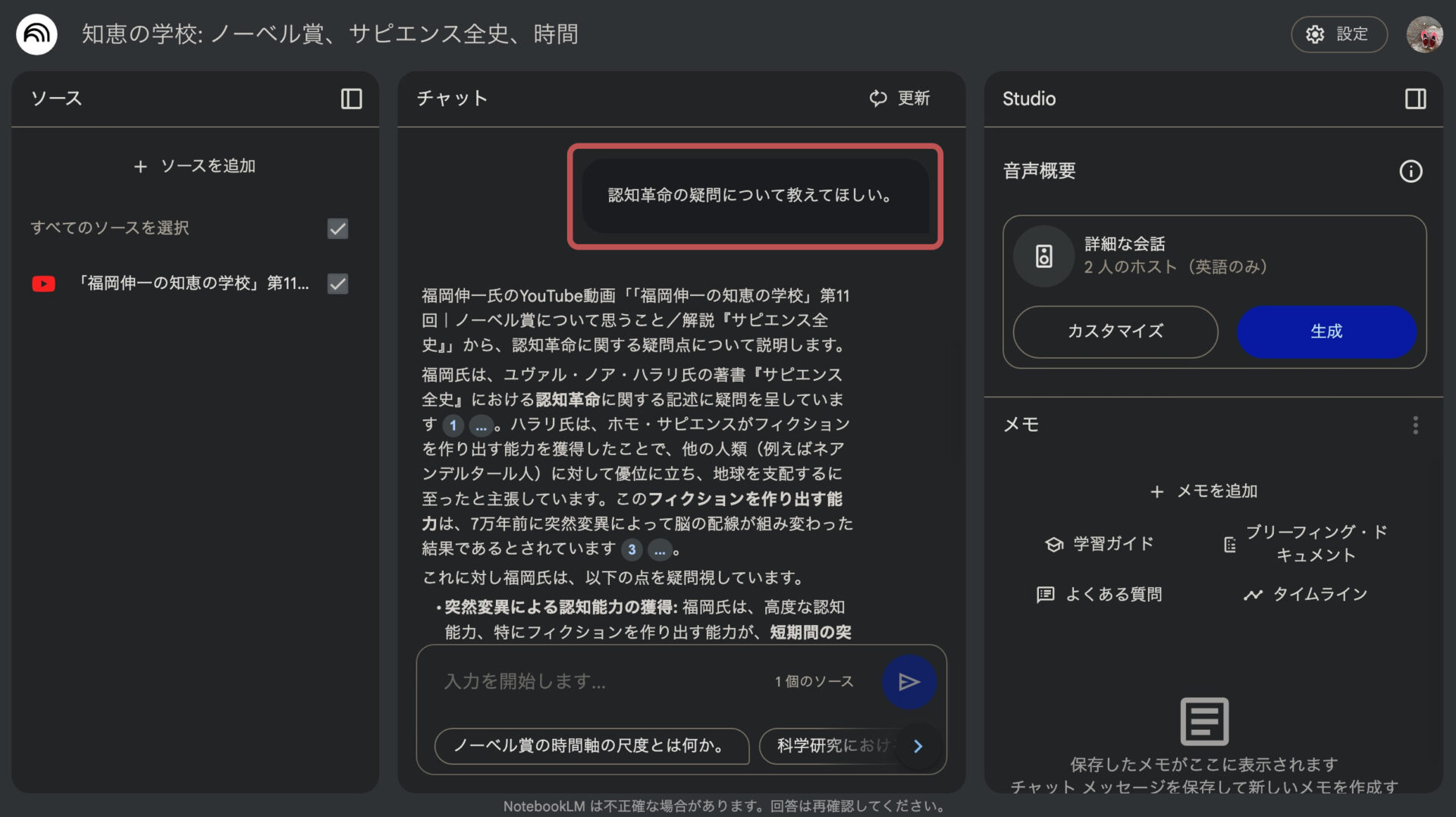This screenshot has width=1456, height=817.
Task: Open the user profile avatar
Action: (x=1424, y=34)
